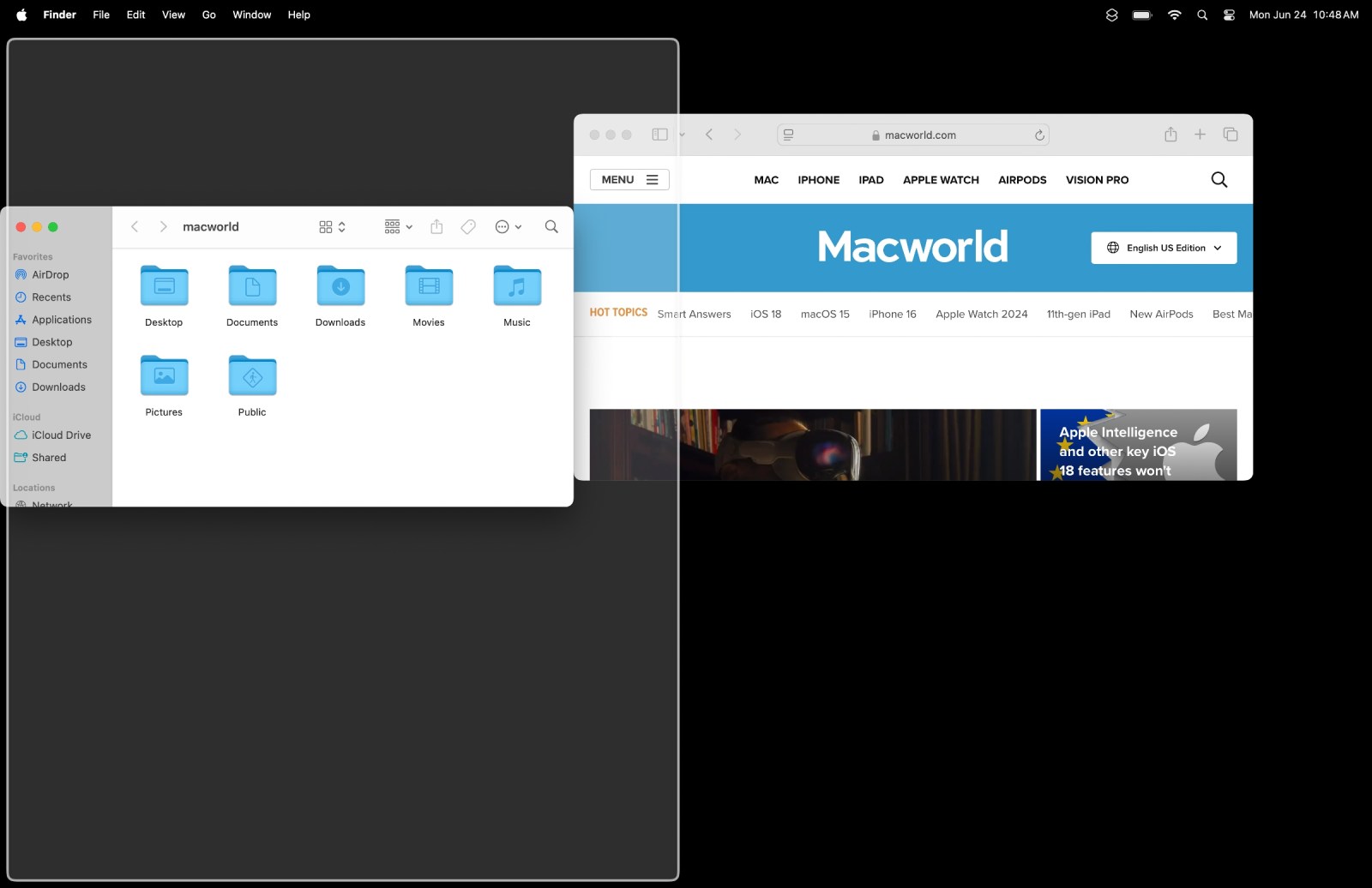Click Finder search magnifier
Image resolution: width=1372 pixels, height=888 pixels.
click(x=551, y=226)
